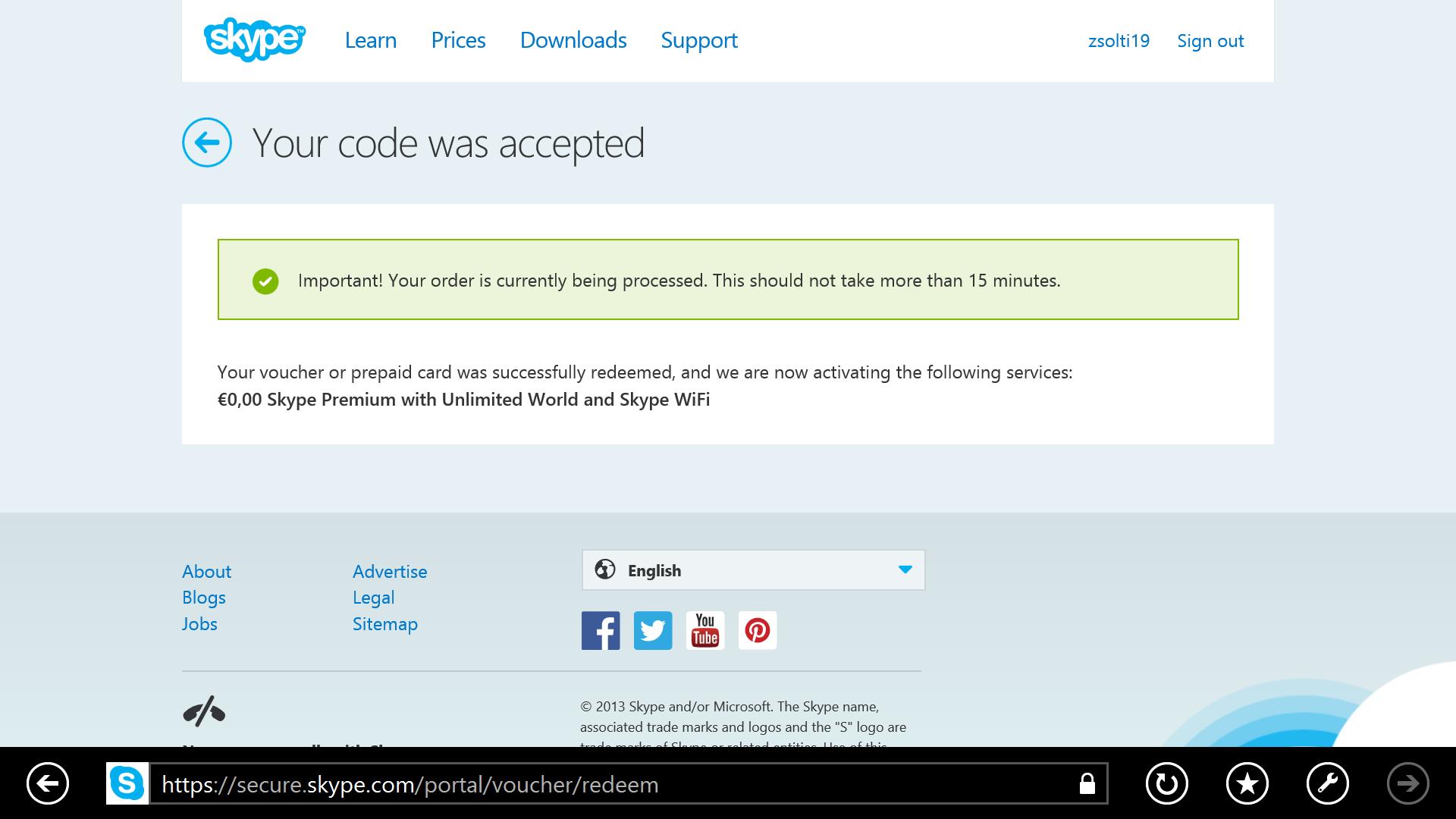Open Skype's Facebook page icon
1456x819 pixels.
click(601, 630)
